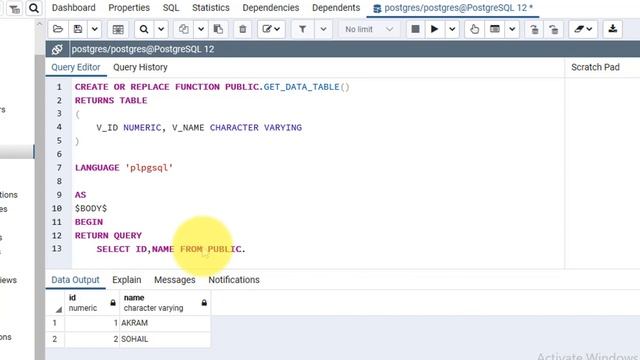Switch to the Properties tab
The image size is (640, 360).
point(129,8)
